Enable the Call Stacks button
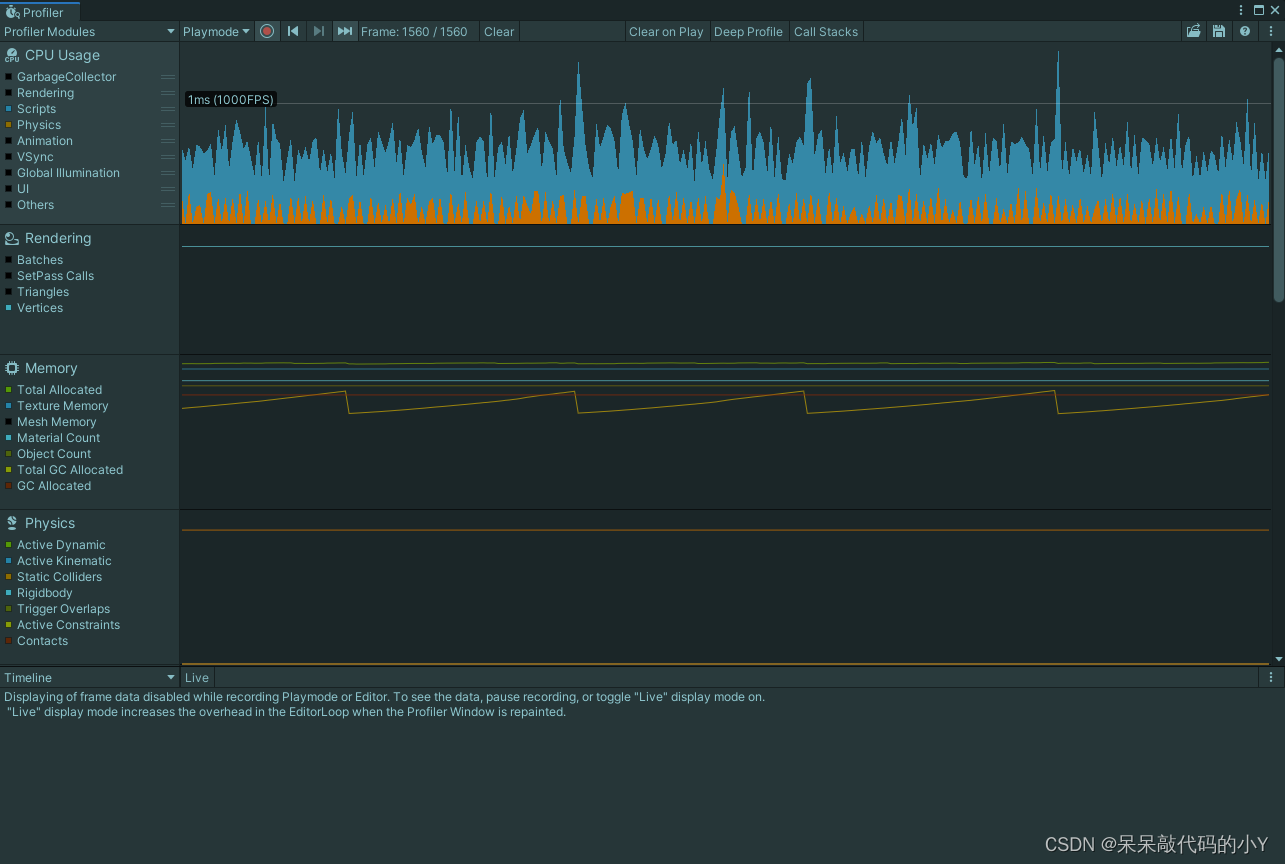The width and height of the screenshot is (1285, 864). pos(826,31)
